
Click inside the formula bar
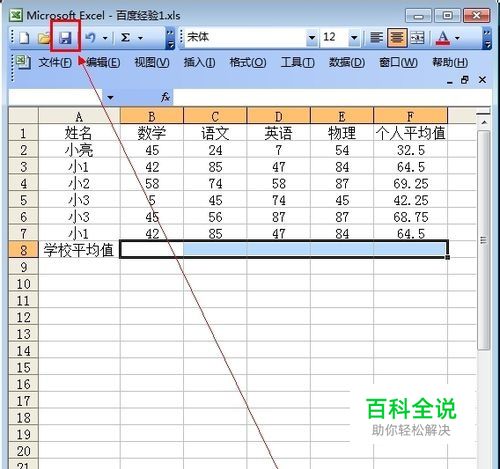332,97
